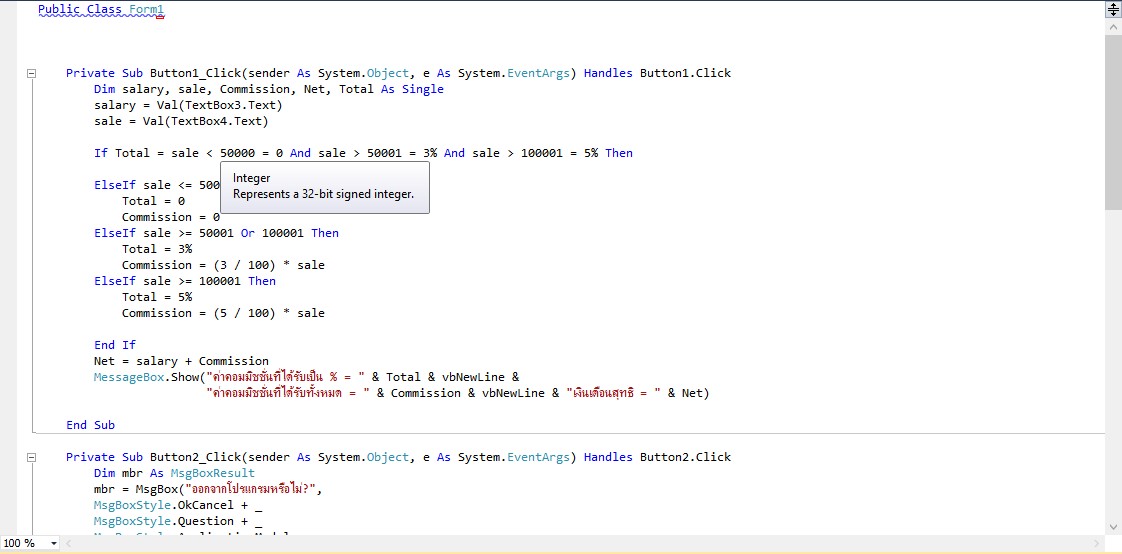Open the 100% zoom dropdown arrow
1122x554 pixels.
coord(52,543)
